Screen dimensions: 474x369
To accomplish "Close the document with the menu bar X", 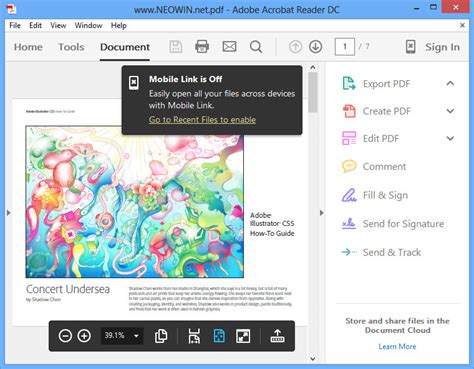I will point(462,25).
